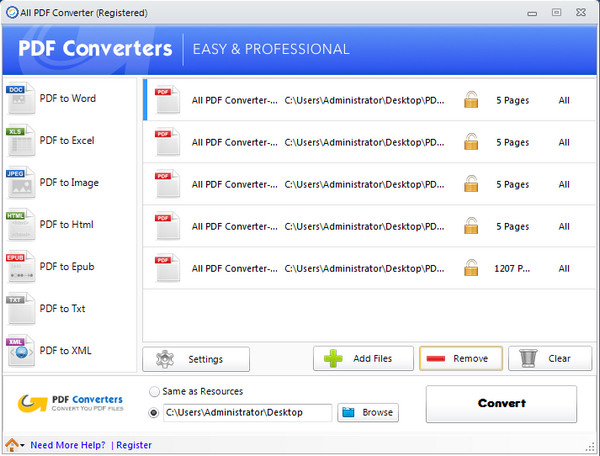Screen dimensions: 600x456
Task: Pick the PDF to Image JPEG icon
Action: point(21,182)
